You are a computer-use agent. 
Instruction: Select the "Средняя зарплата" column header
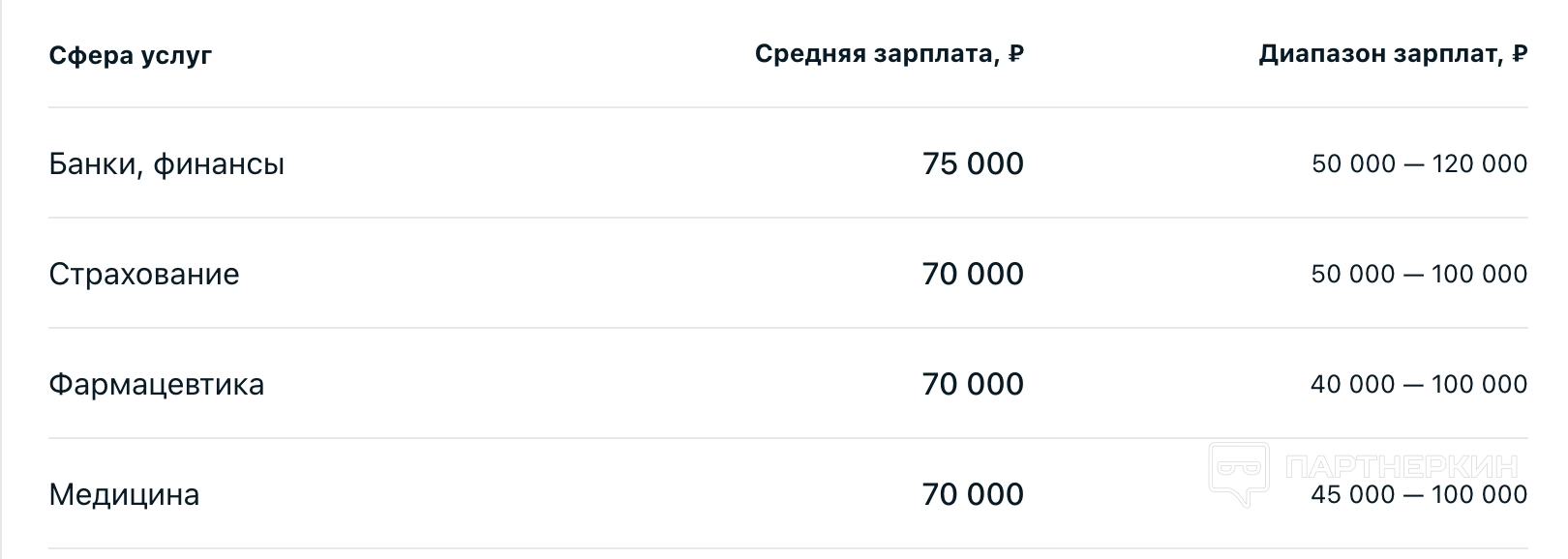tap(875, 53)
